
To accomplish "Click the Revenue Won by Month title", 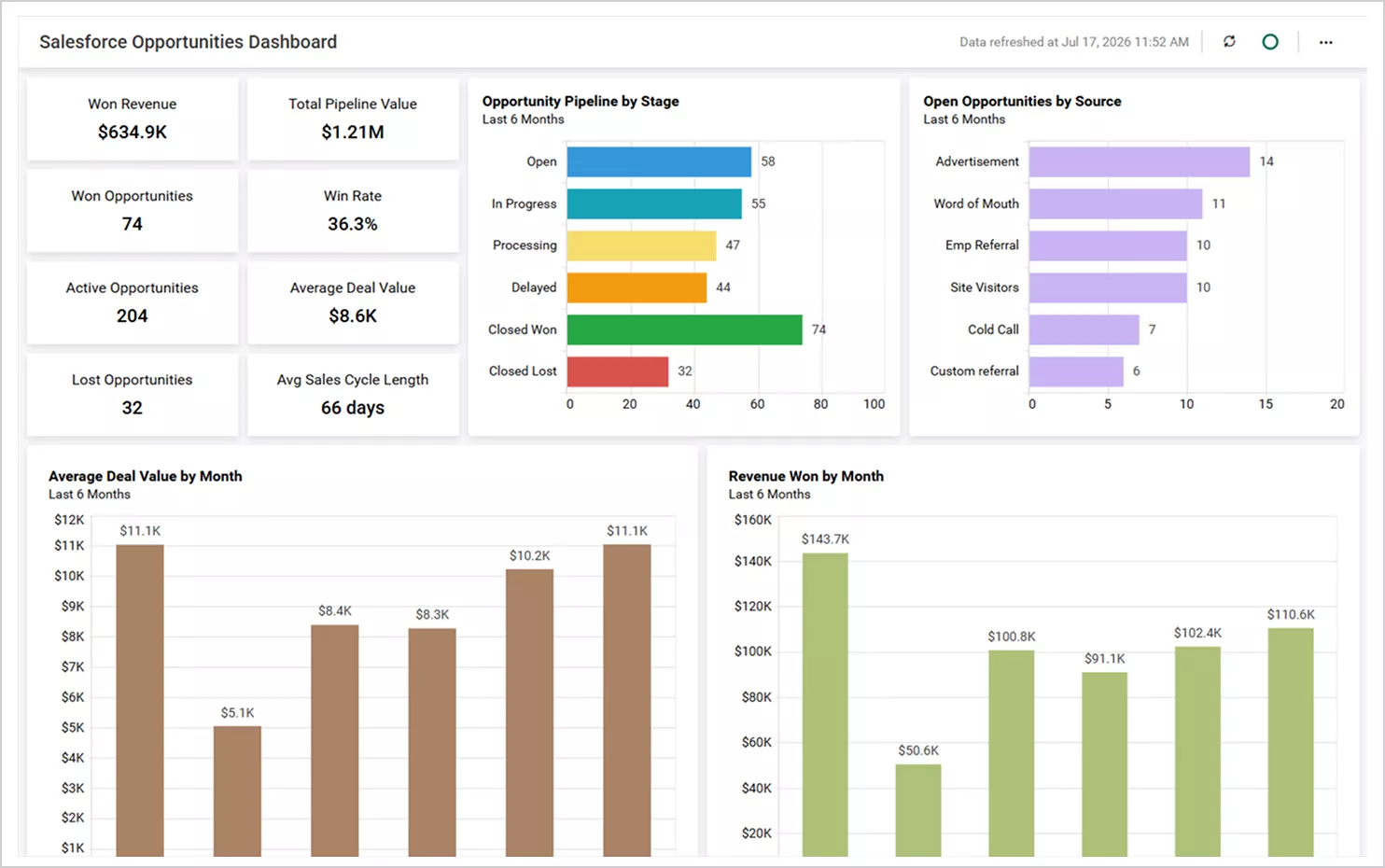I will (806, 476).
